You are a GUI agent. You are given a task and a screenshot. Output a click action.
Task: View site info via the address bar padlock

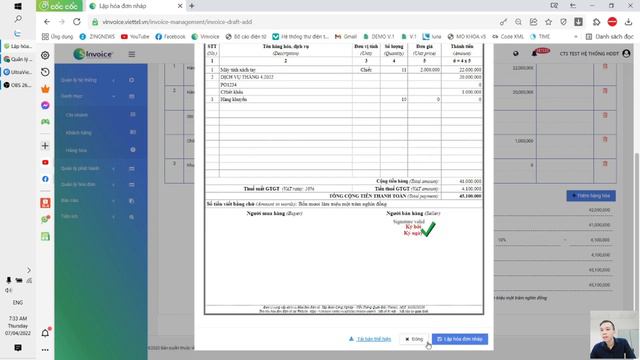pos(95,22)
